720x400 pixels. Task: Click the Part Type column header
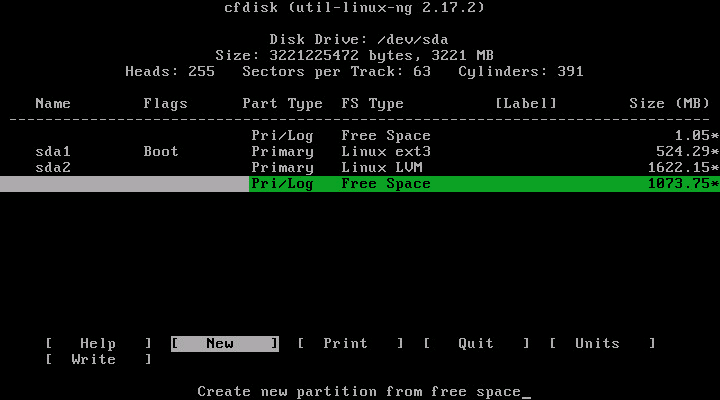pyautogui.click(x=282, y=103)
